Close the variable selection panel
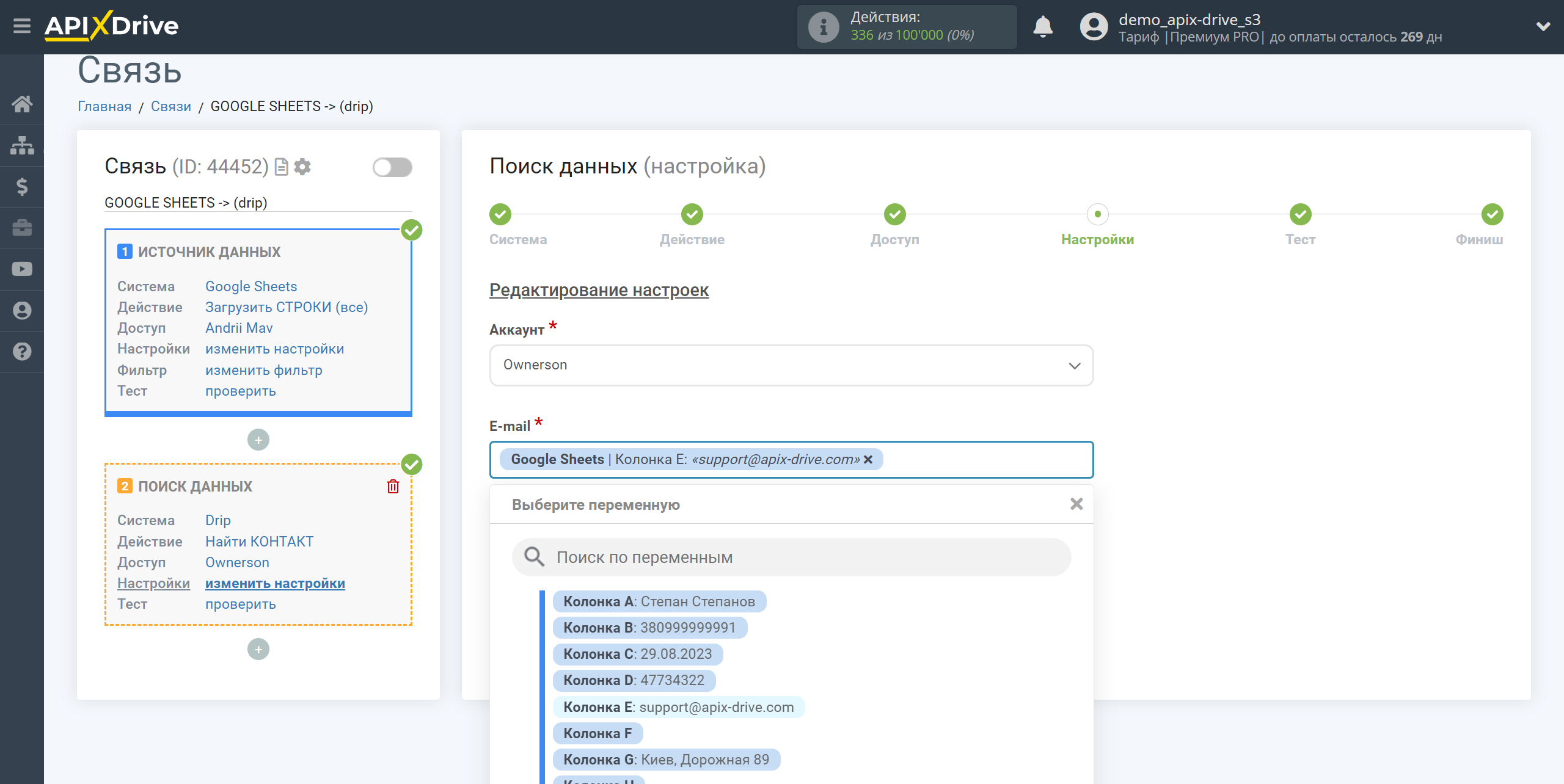1564x784 pixels. pos(1076,504)
